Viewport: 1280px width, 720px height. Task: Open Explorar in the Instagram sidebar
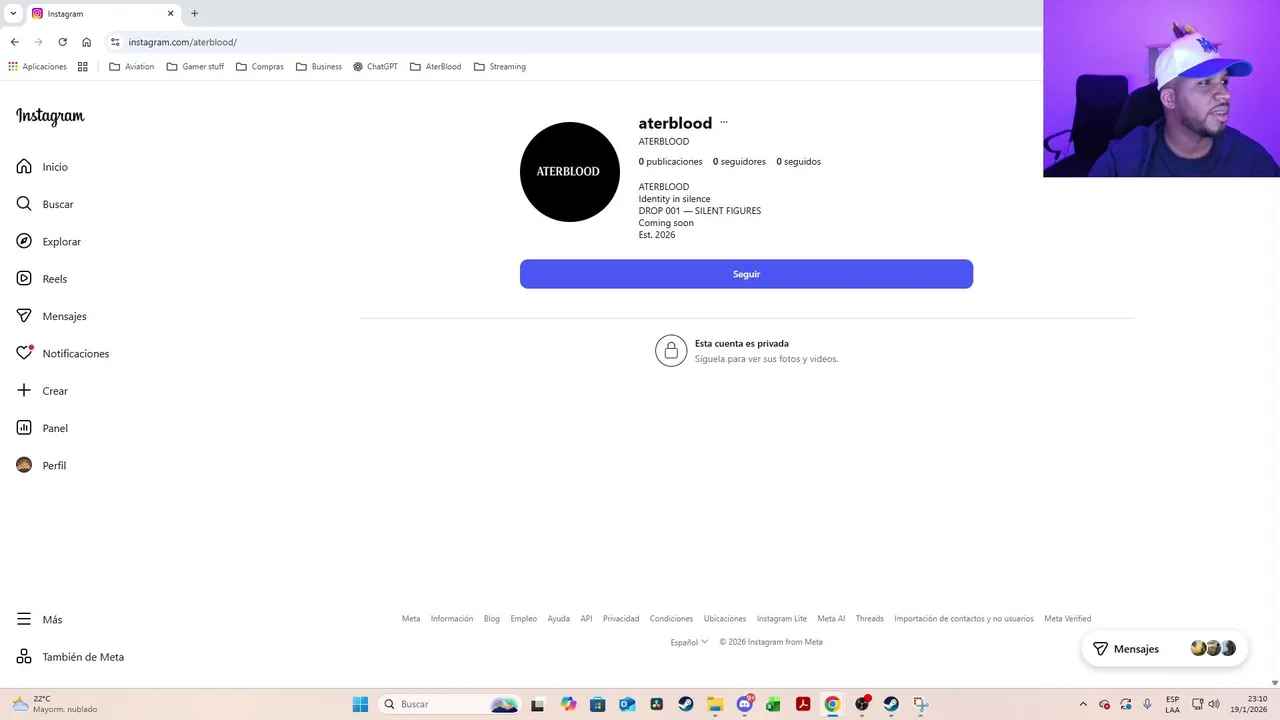[x=48, y=241]
